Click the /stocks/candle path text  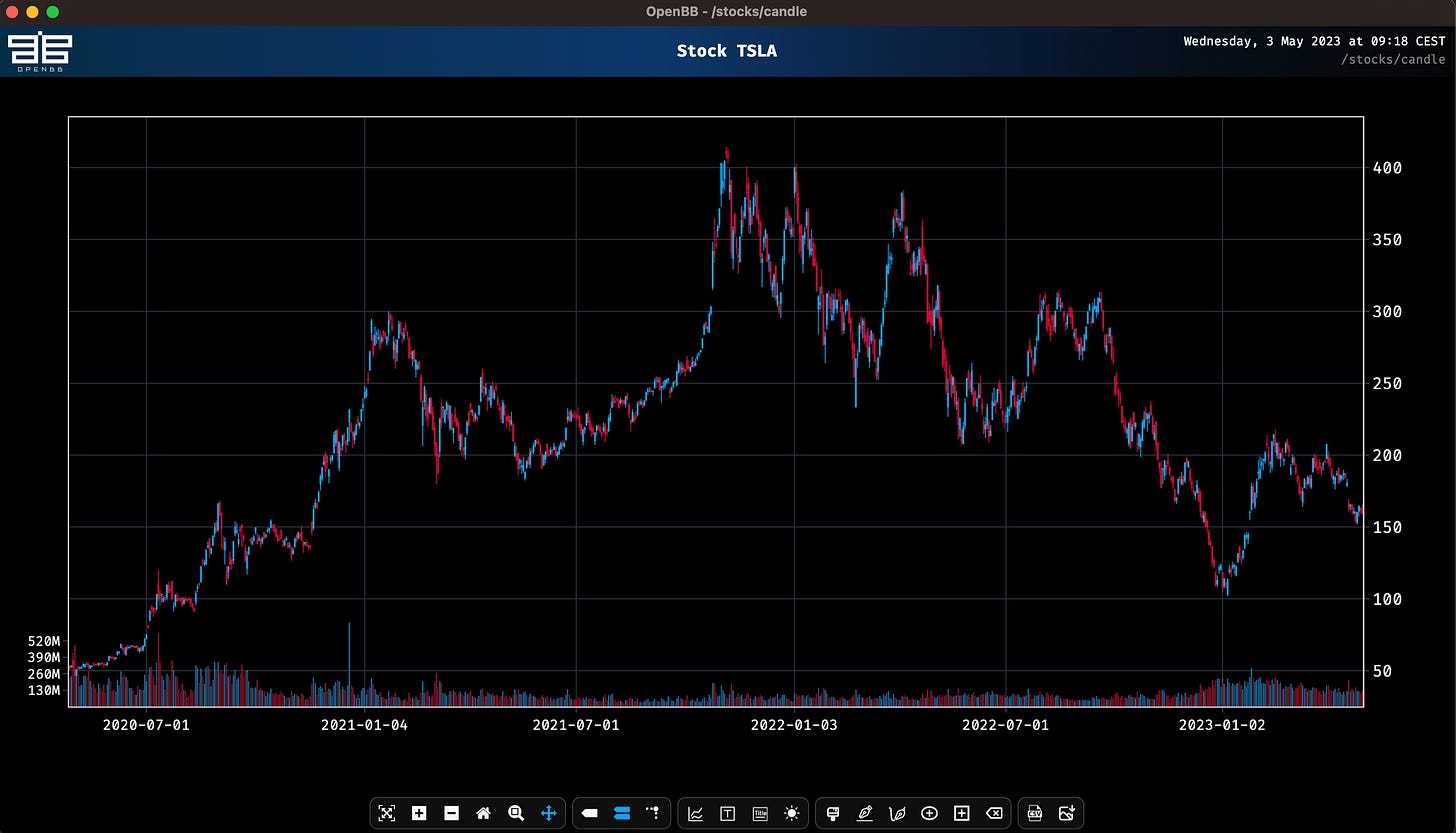(1393, 60)
